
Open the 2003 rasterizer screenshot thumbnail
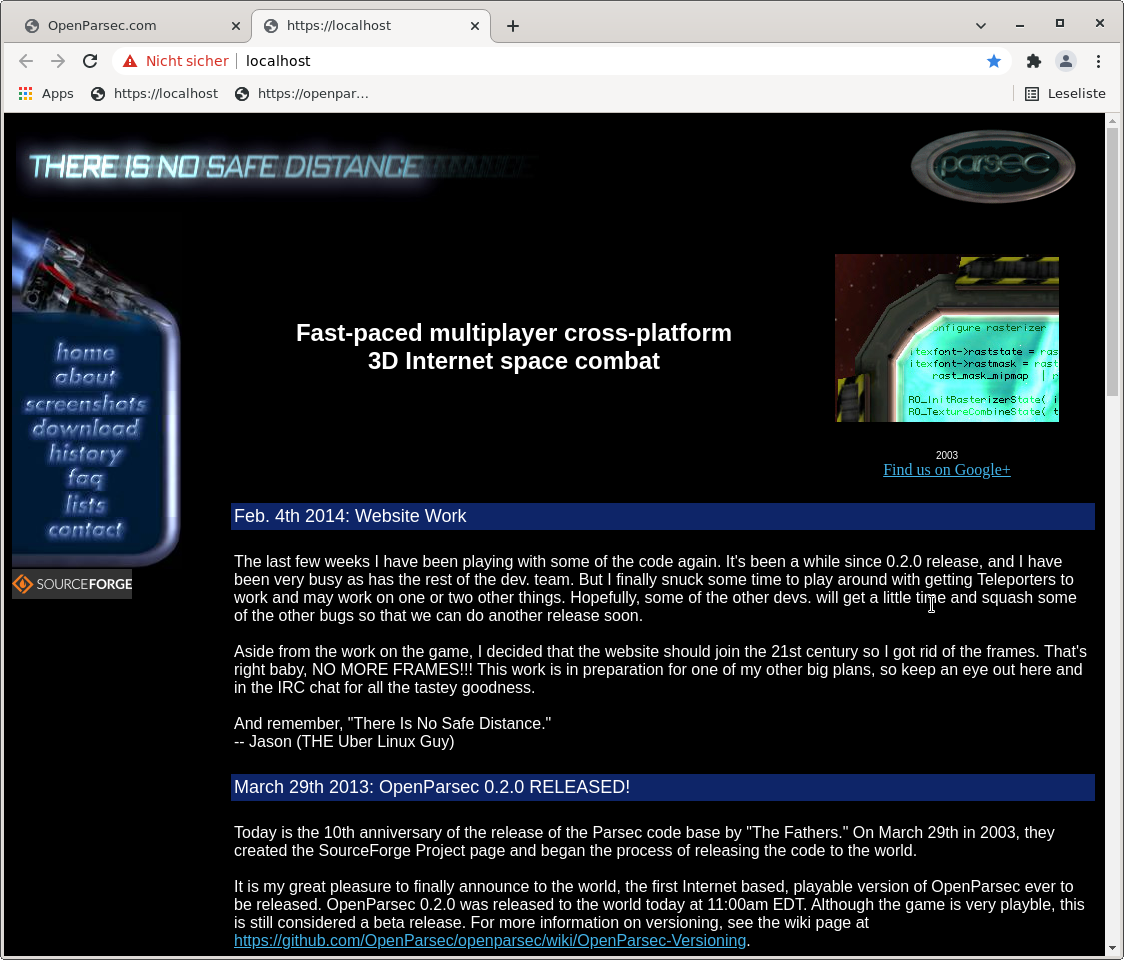947,338
